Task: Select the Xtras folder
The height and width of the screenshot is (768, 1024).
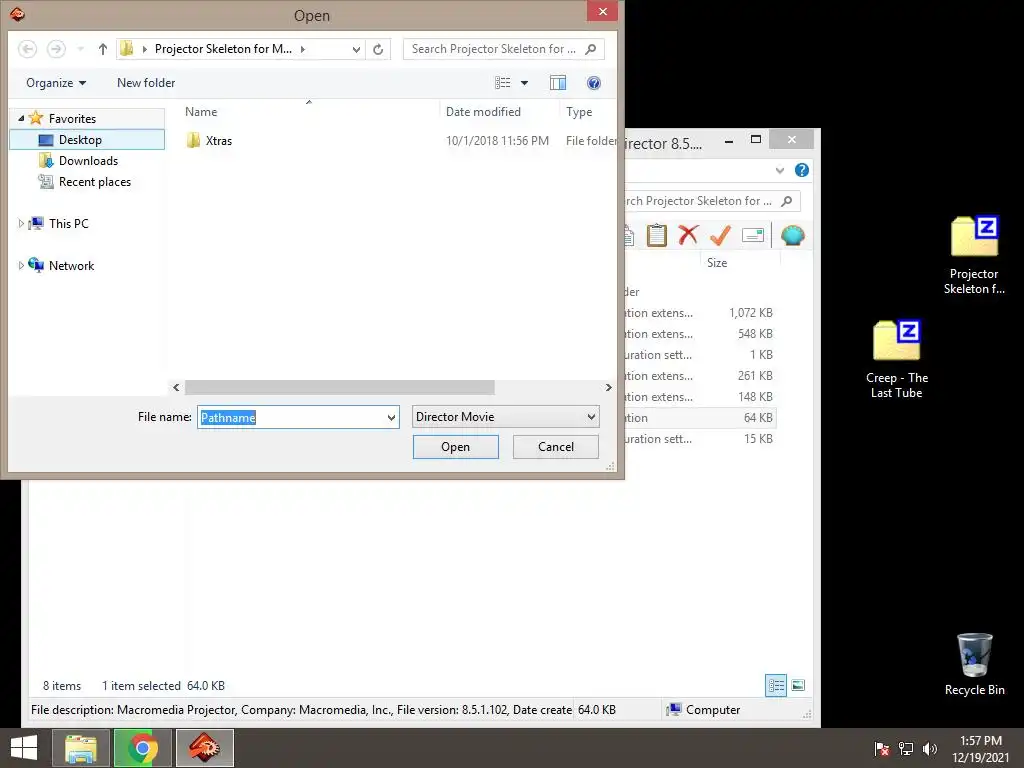Action: pyautogui.click(x=219, y=140)
